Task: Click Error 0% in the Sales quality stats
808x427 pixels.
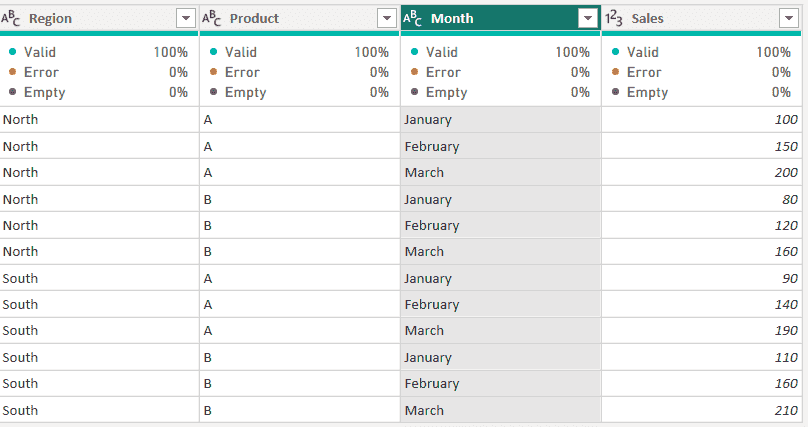Action: click(x=701, y=72)
